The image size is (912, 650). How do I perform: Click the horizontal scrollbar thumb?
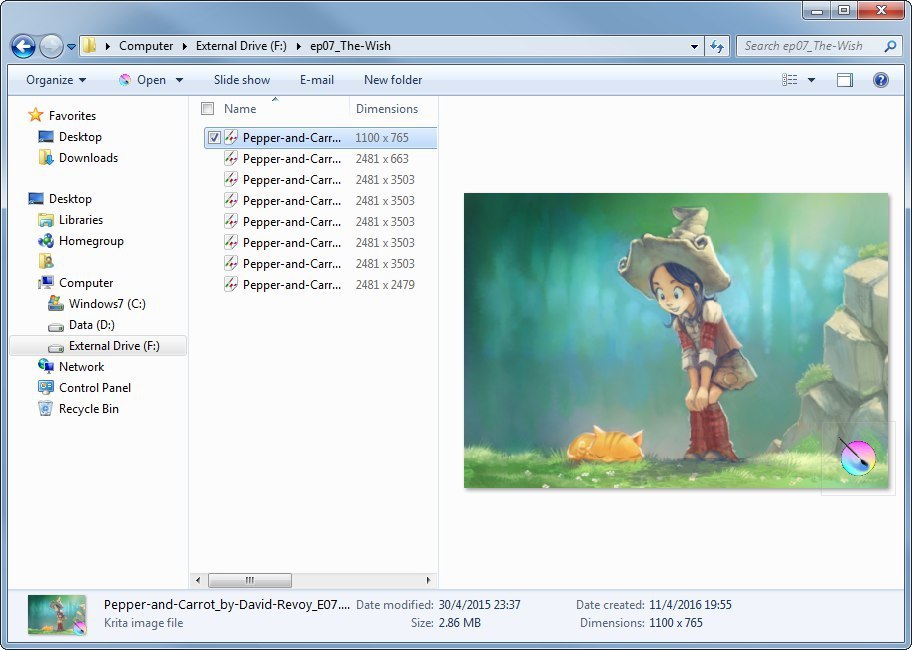[250, 580]
